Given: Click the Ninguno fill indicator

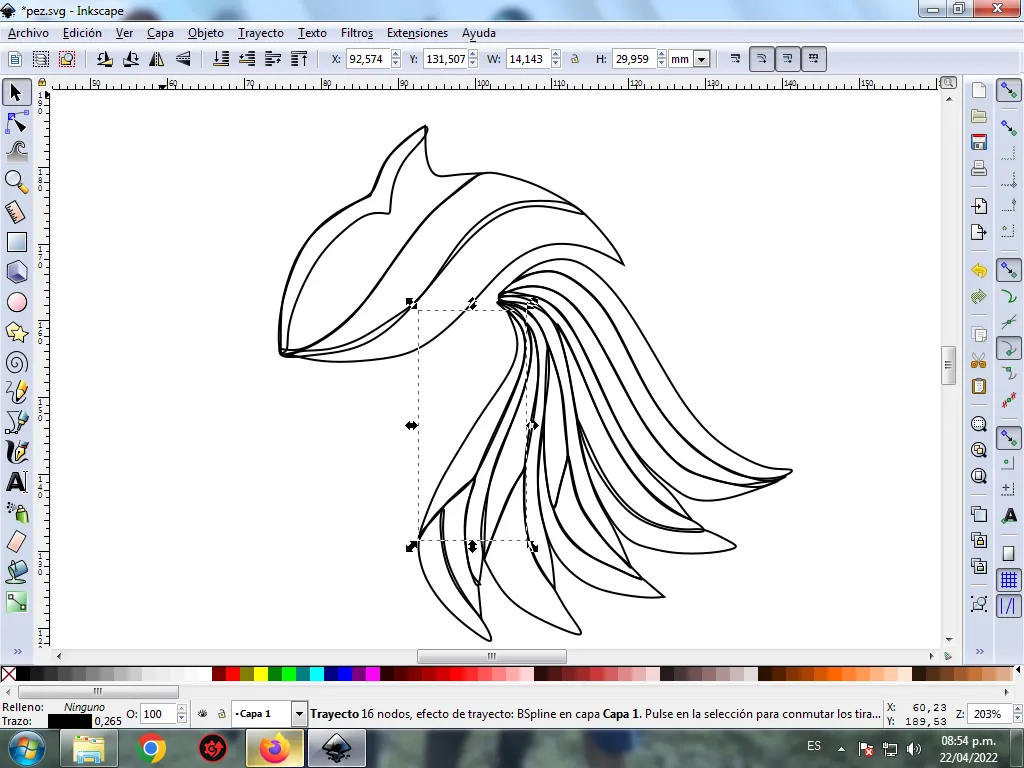Looking at the screenshot, I should [84, 707].
